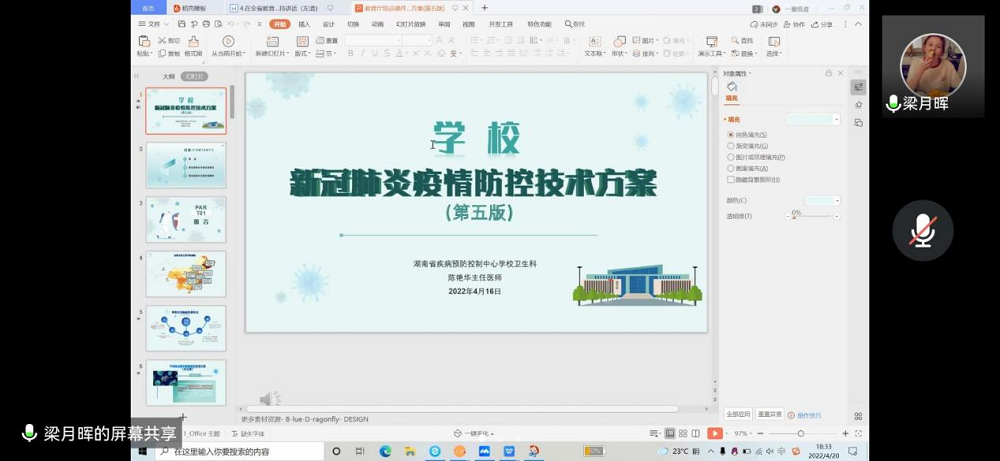The width and height of the screenshot is (1000, 461).
Task: Open Microsoft Edge from the taskbar
Action: point(385,452)
